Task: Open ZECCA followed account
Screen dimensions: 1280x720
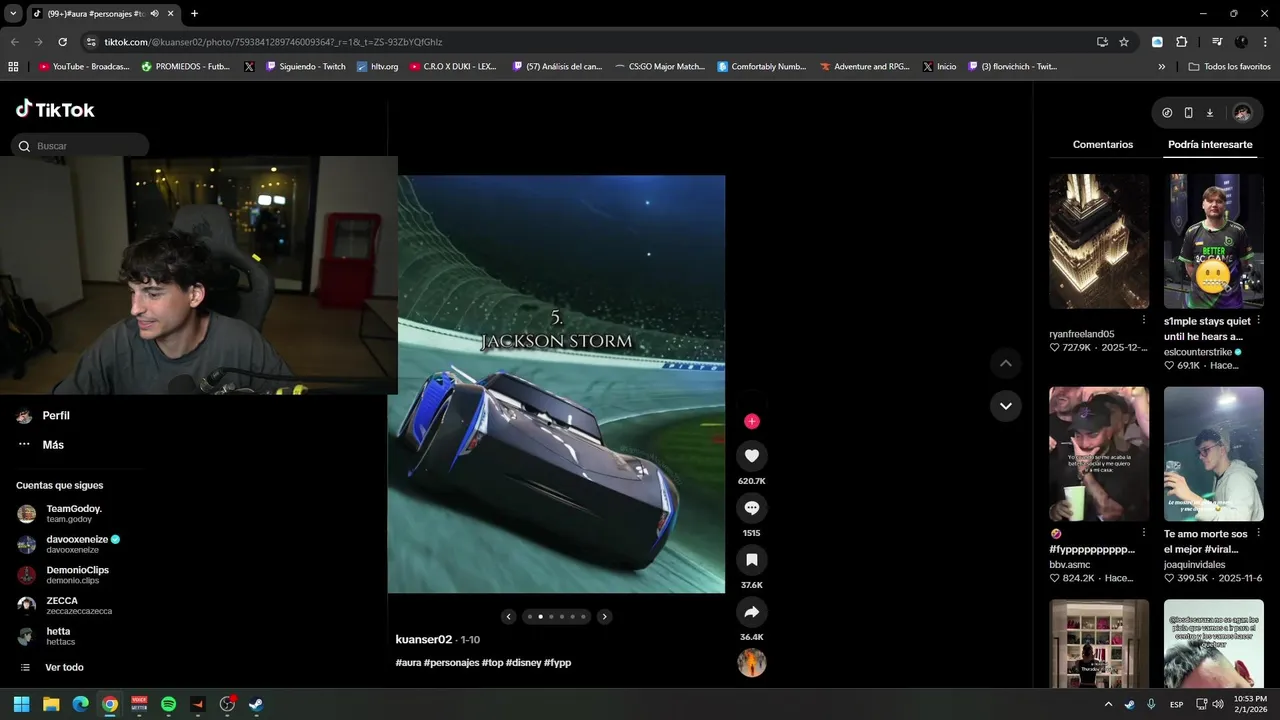Action: pyautogui.click(x=64, y=606)
